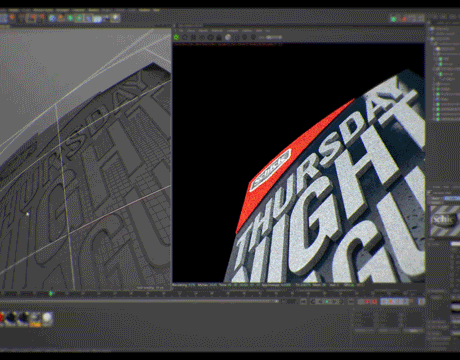Click the green playhead marker on the timeline
Viewport: 460px width, 360px height.
(51, 294)
